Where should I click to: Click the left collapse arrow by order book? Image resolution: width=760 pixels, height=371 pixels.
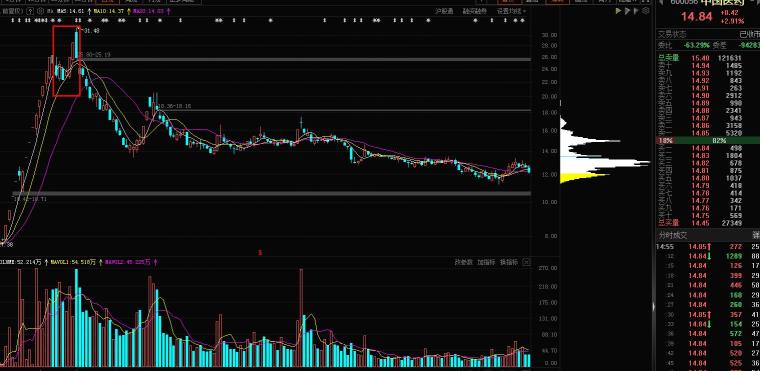(653, 306)
